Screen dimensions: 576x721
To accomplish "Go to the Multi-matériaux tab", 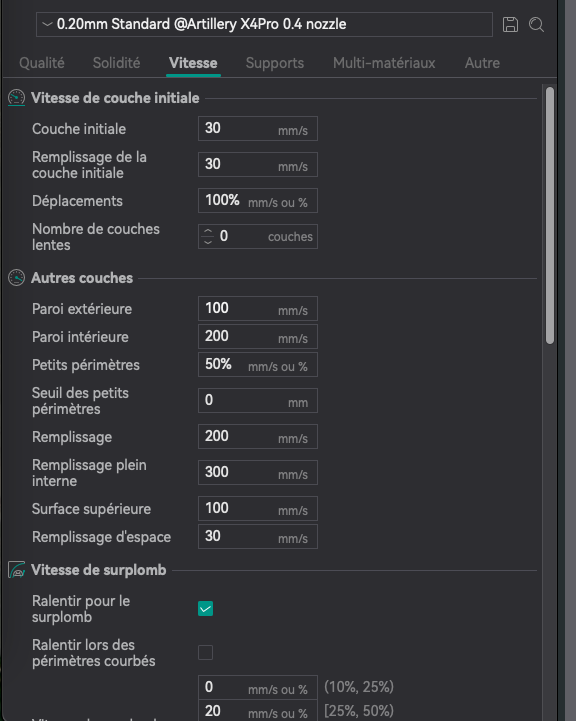I will pyautogui.click(x=384, y=63).
